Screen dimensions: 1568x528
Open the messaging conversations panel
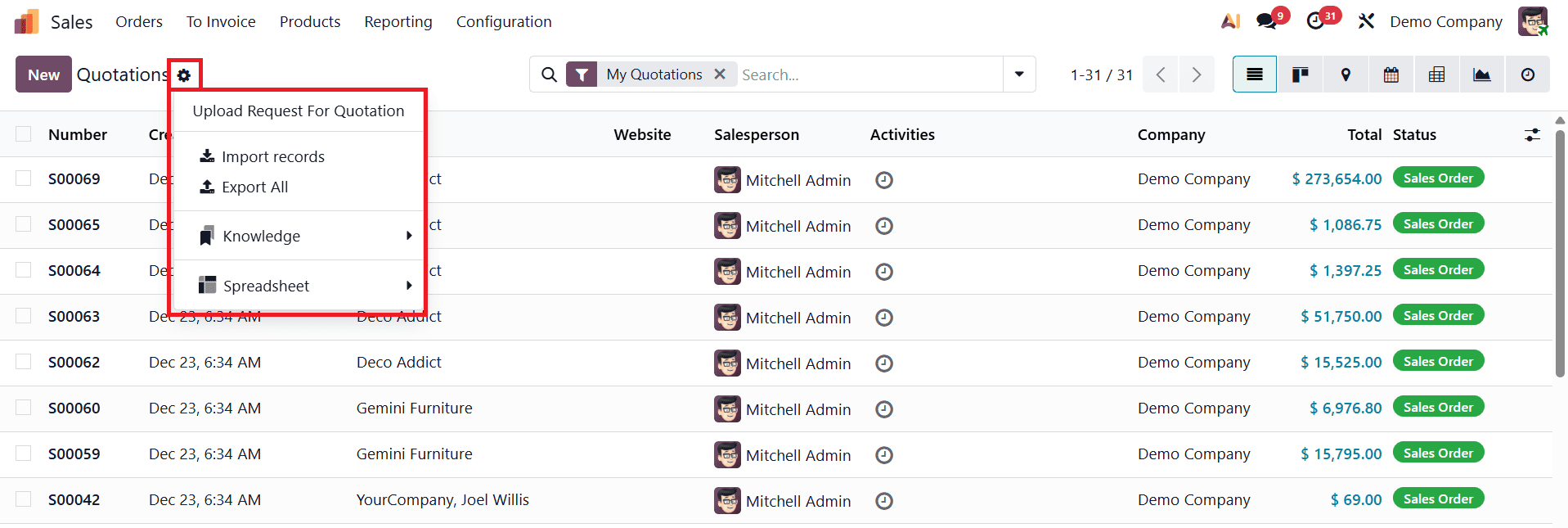pos(1266,20)
